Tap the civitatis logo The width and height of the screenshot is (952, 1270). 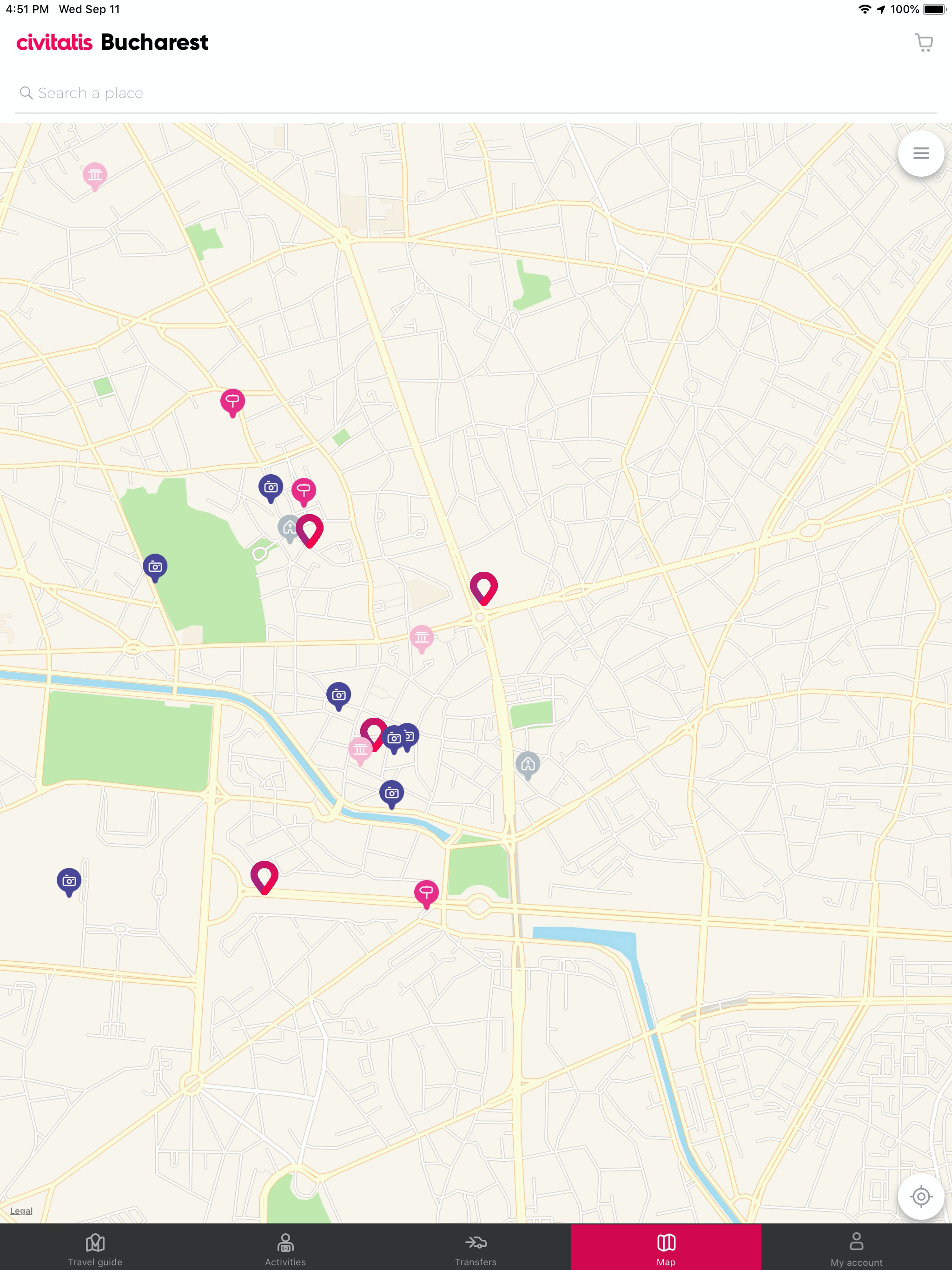[54, 42]
